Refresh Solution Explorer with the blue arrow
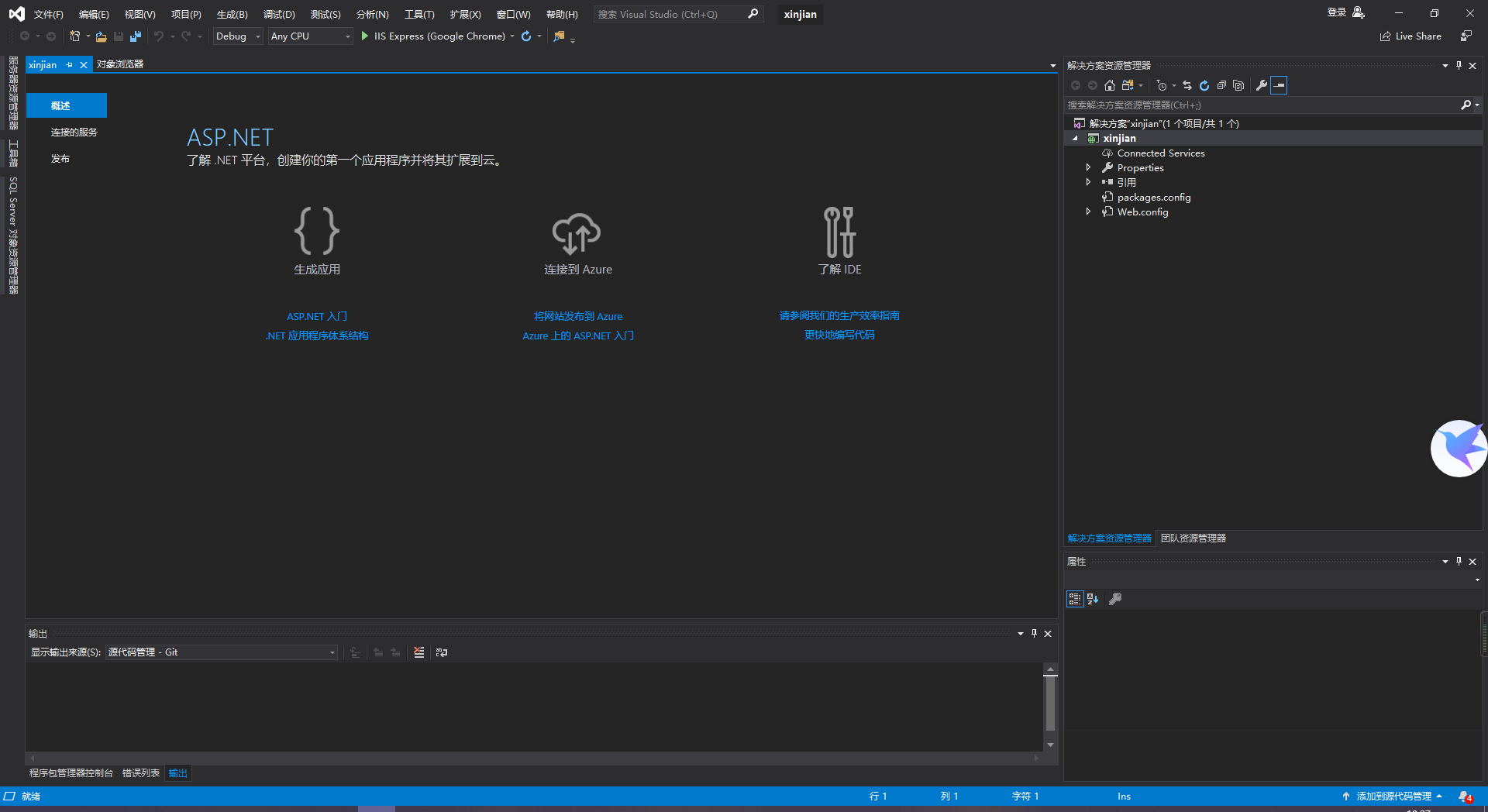 (x=1204, y=85)
